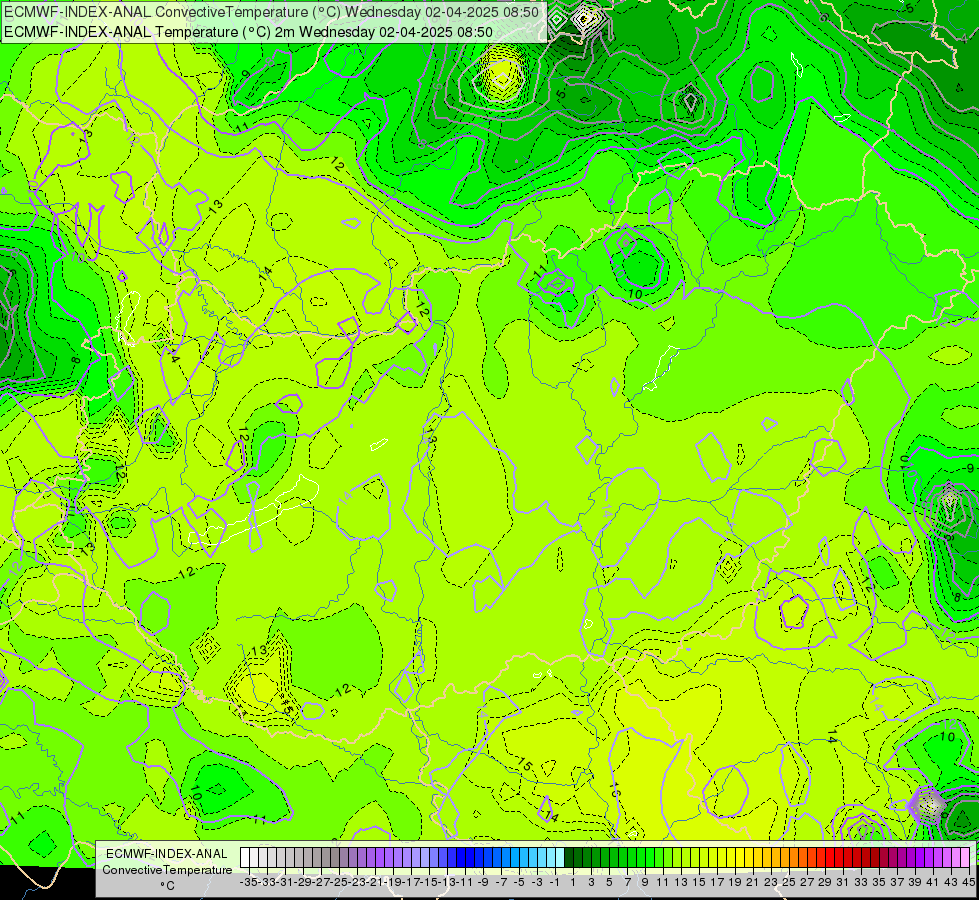Click the '-9' contour label at the map's right edge

pos(968,468)
